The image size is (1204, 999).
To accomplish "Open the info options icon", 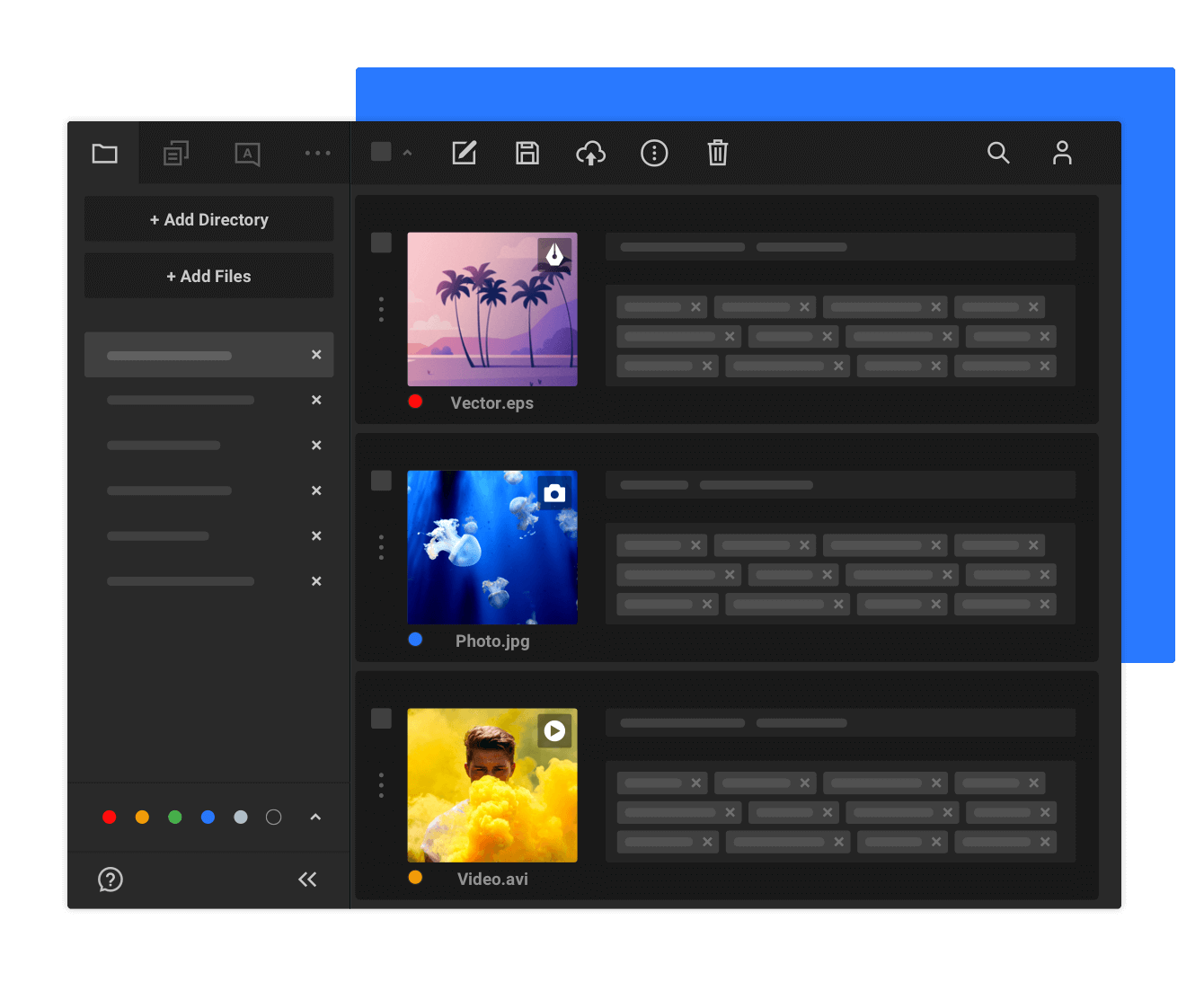I will pos(654,154).
